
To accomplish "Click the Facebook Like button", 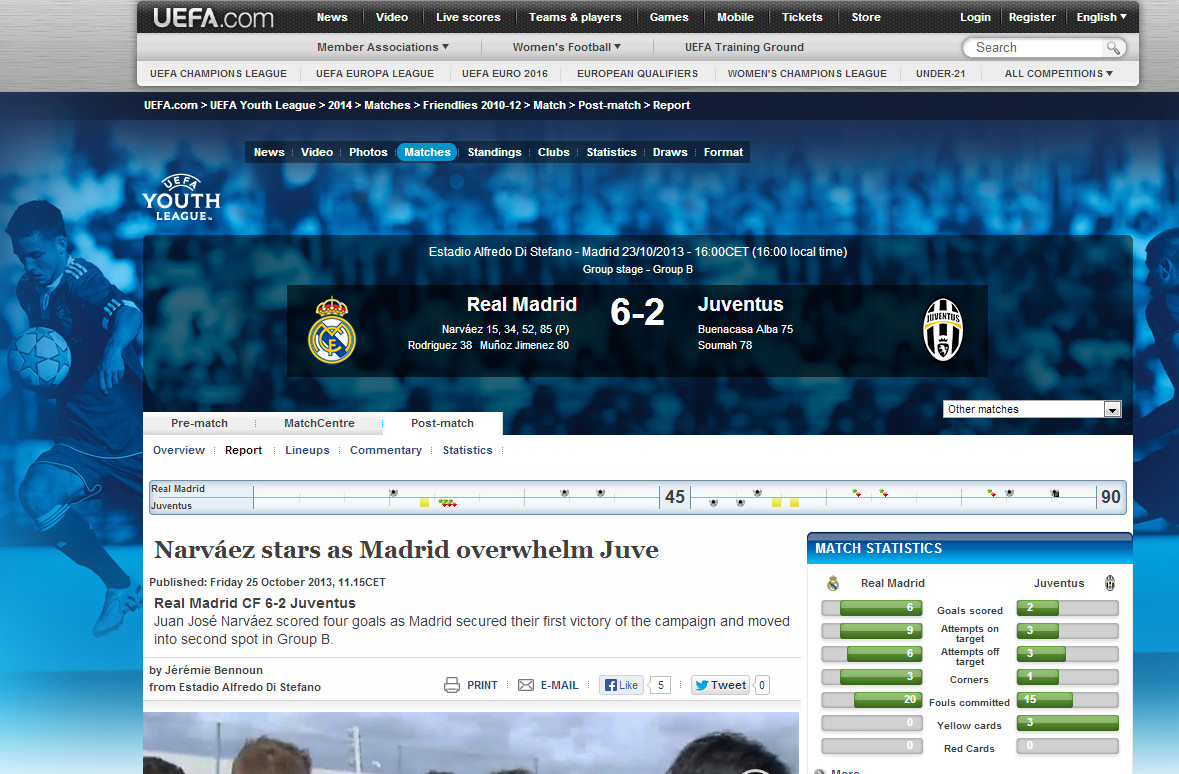I will tap(621, 685).
